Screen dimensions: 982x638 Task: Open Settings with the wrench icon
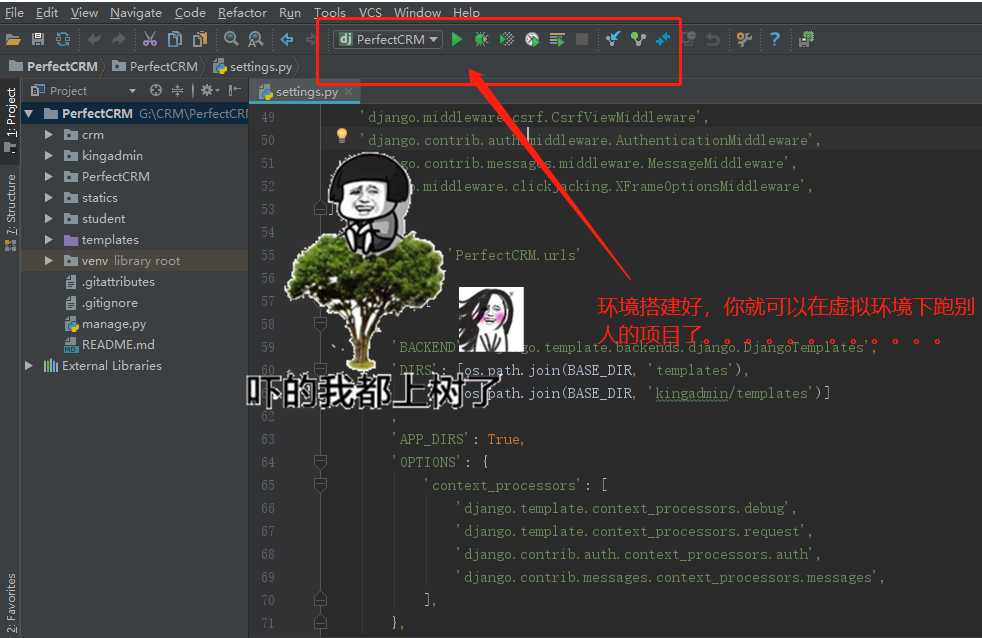(744, 39)
